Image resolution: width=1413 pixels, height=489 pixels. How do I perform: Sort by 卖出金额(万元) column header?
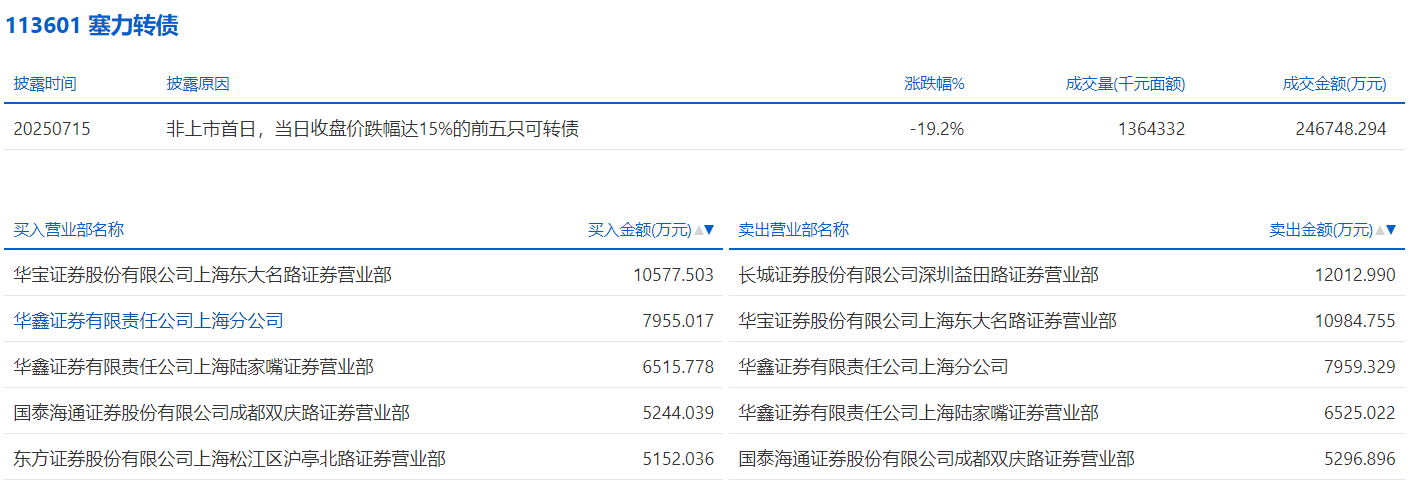click(1321, 230)
